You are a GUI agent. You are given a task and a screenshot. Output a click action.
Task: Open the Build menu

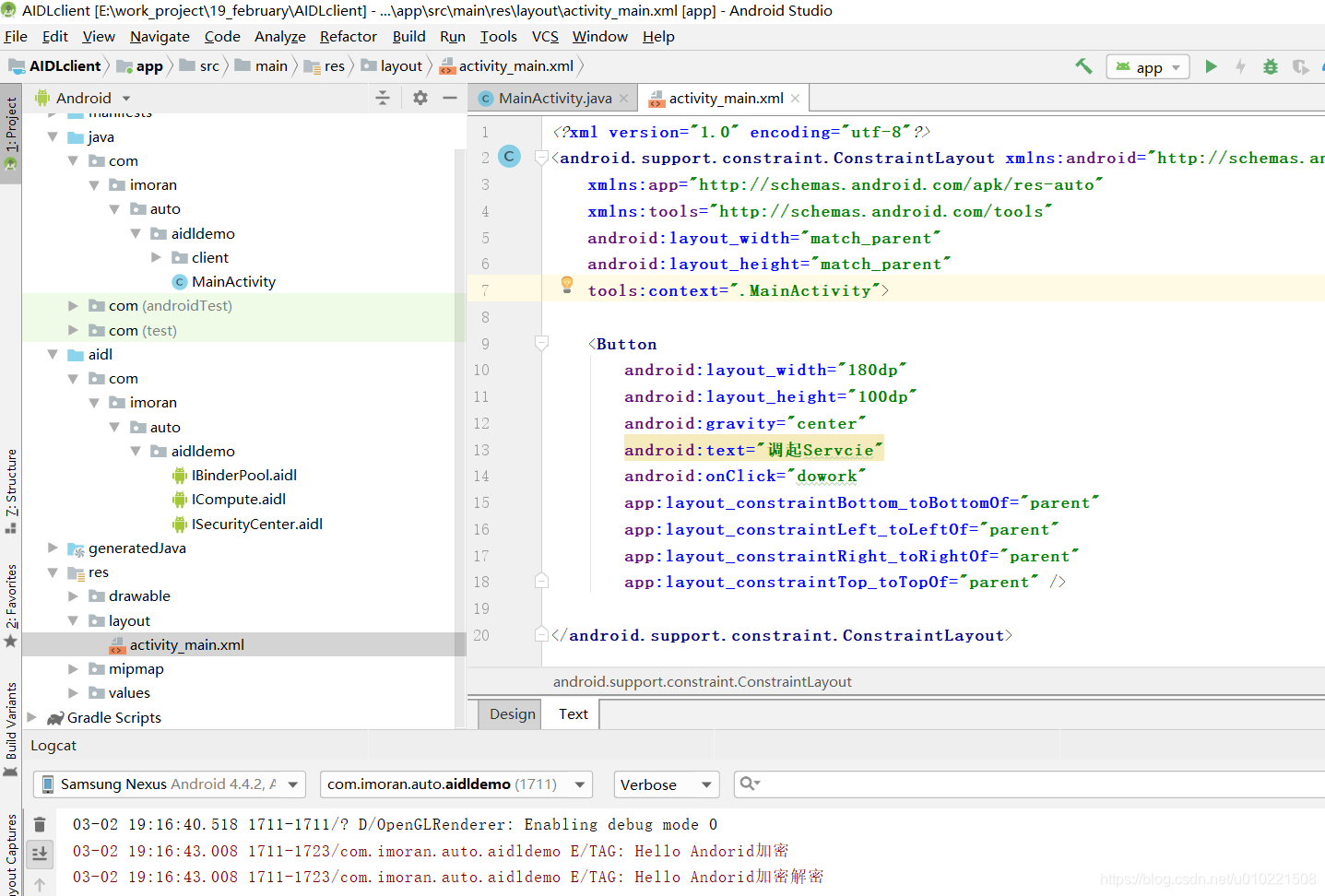[408, 36]
